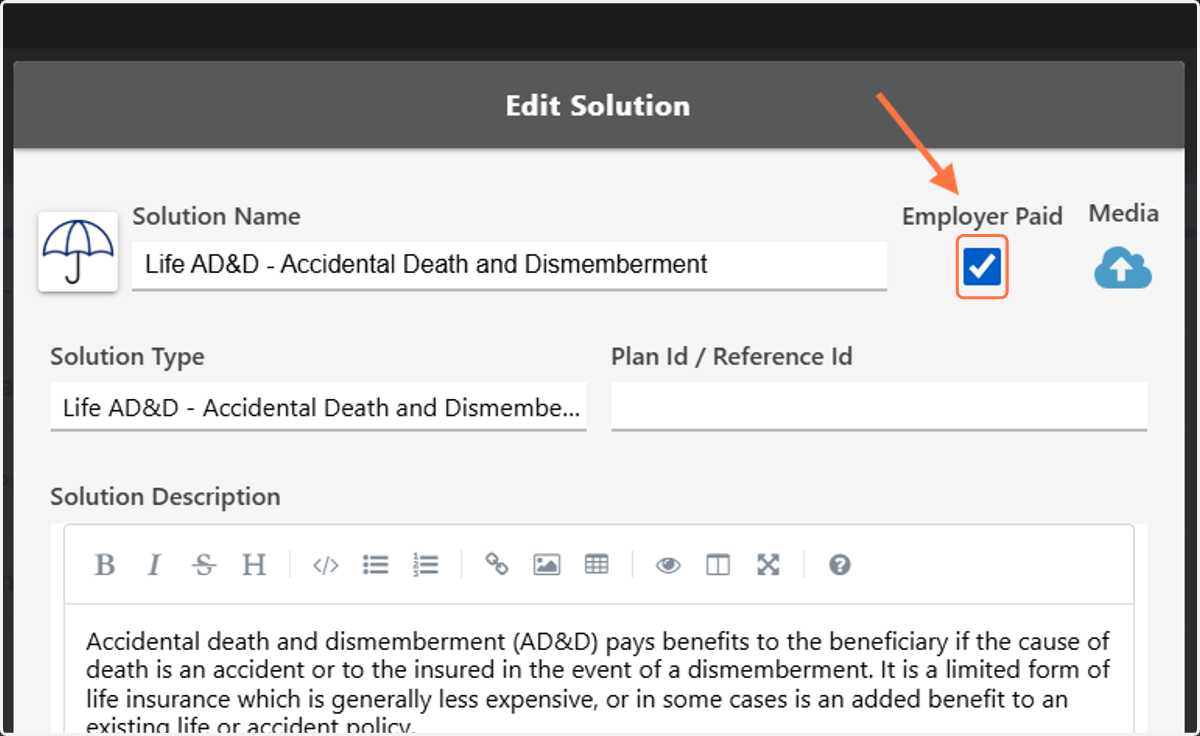Insert code block with code icon
1200x736 pixels.
(325, 565)
